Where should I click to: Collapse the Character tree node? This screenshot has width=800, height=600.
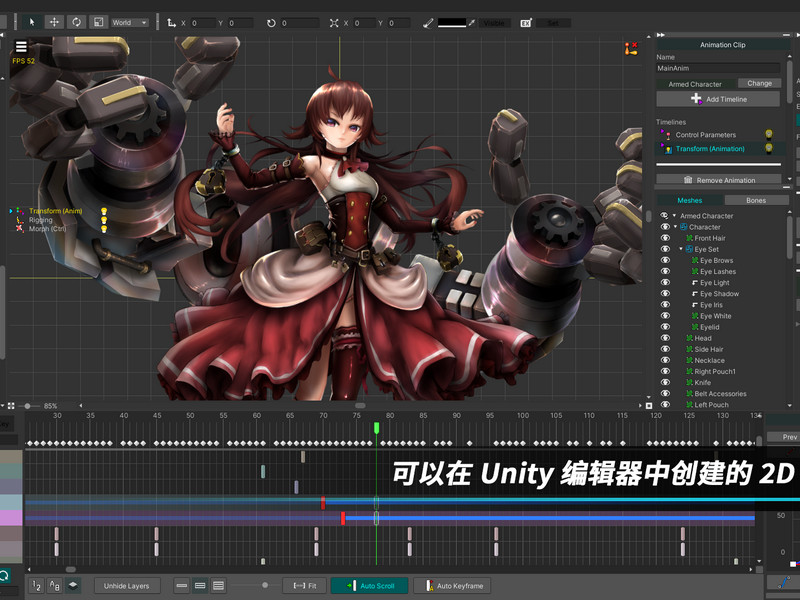coord(676,227)
